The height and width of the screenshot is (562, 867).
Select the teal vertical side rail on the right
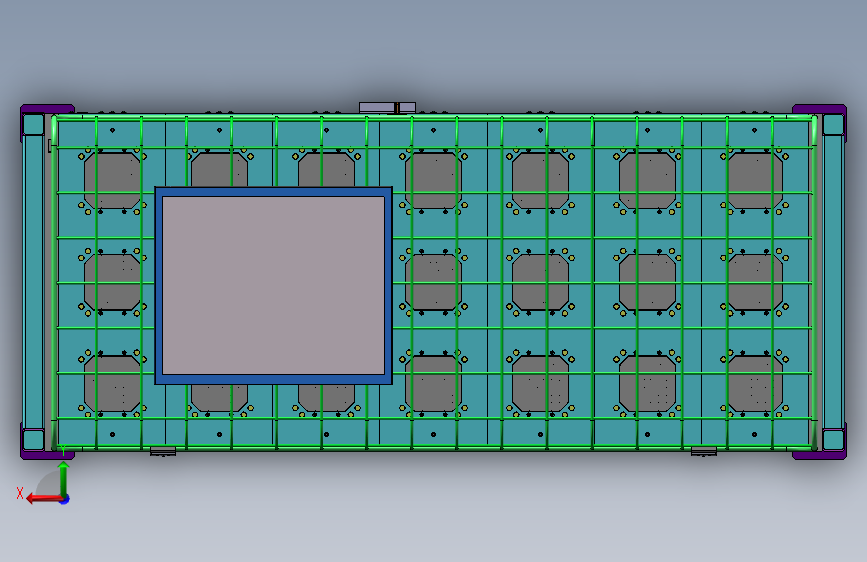[833, 282]
